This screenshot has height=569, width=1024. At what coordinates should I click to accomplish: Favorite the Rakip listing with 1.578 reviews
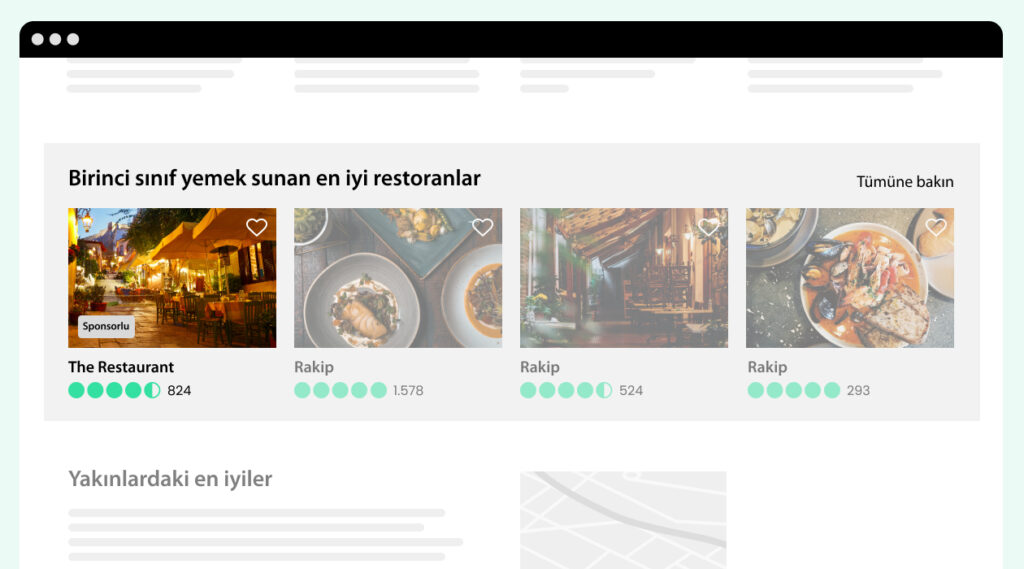pos(483,227)
